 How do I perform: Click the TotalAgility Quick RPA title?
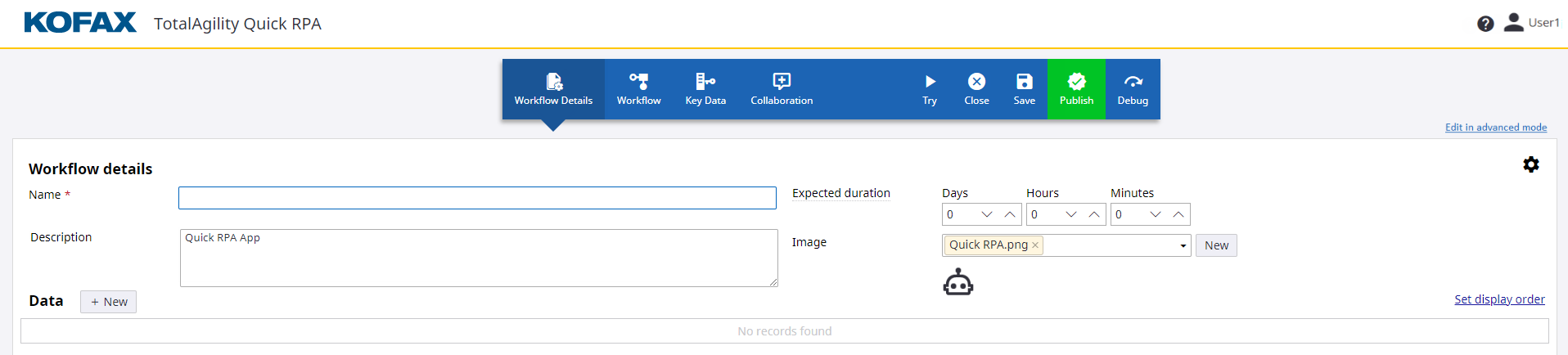coord(237,24)
